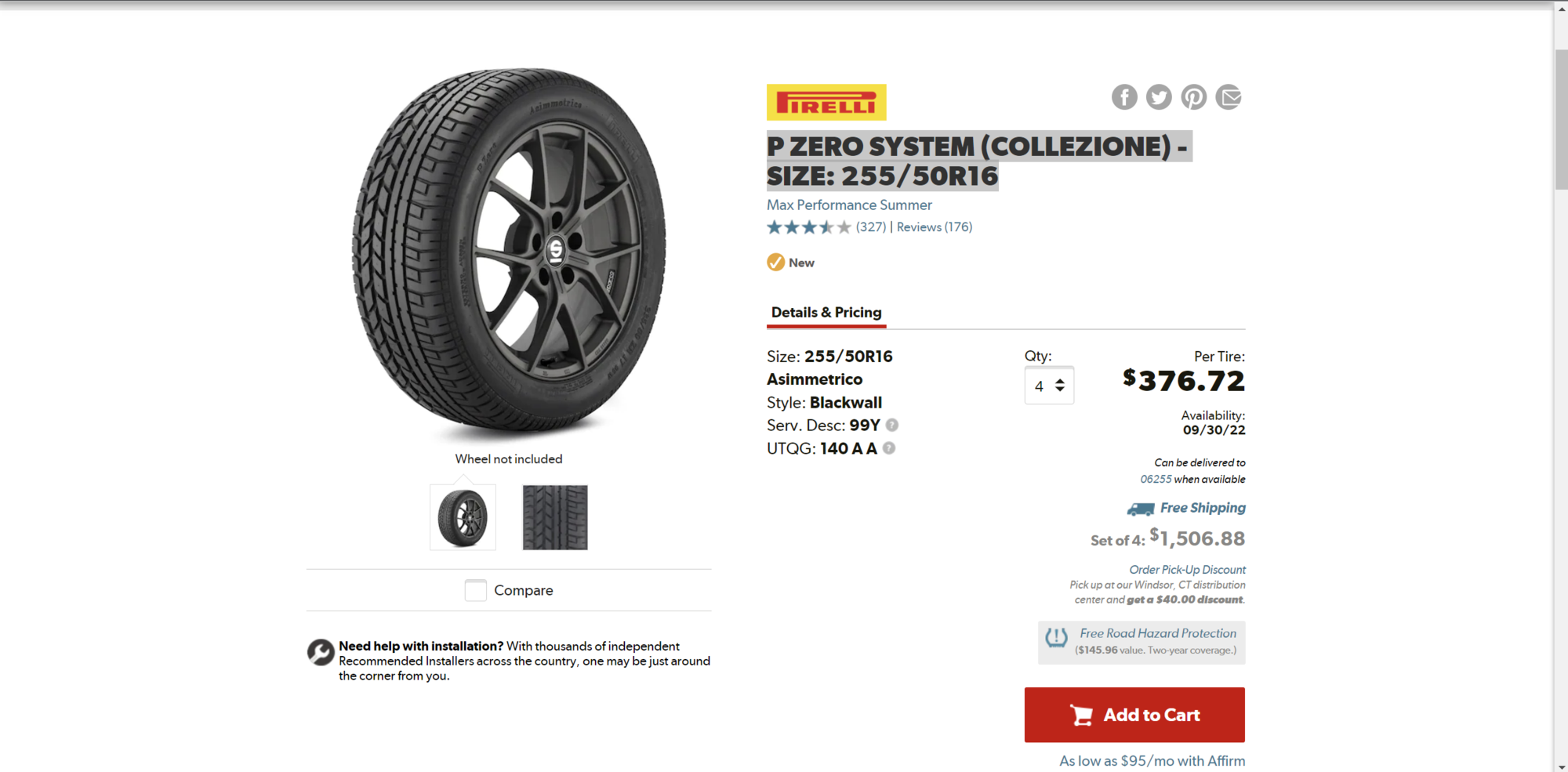
Task: Open Reviews (176) link
Action: coord(934,227)
